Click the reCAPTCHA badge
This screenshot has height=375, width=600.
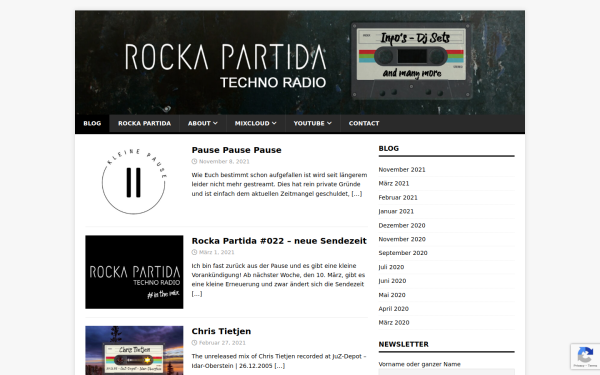pyautogui.click(x=585, y=357)
